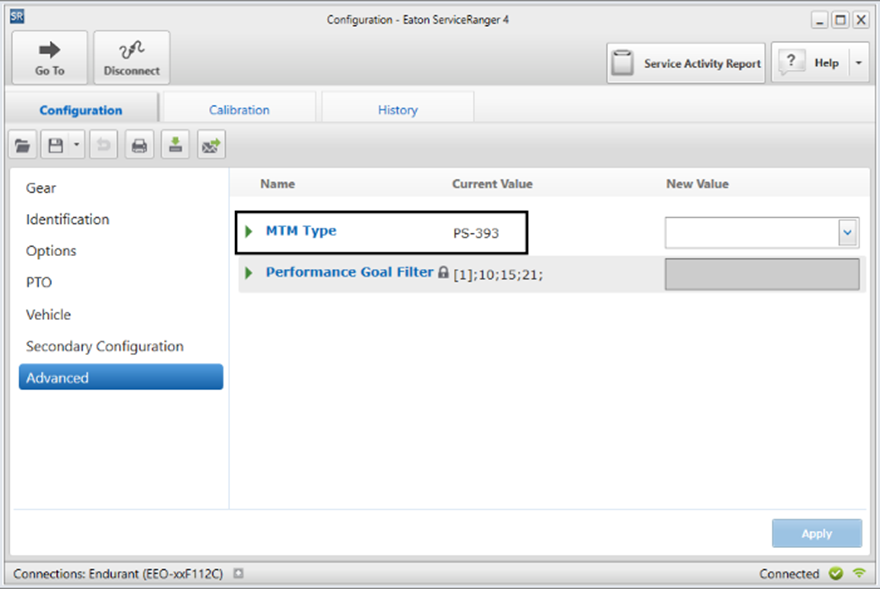The height and width of the screenshot is (589, 880).
Task: Click the Go To button
Action: 49,58
